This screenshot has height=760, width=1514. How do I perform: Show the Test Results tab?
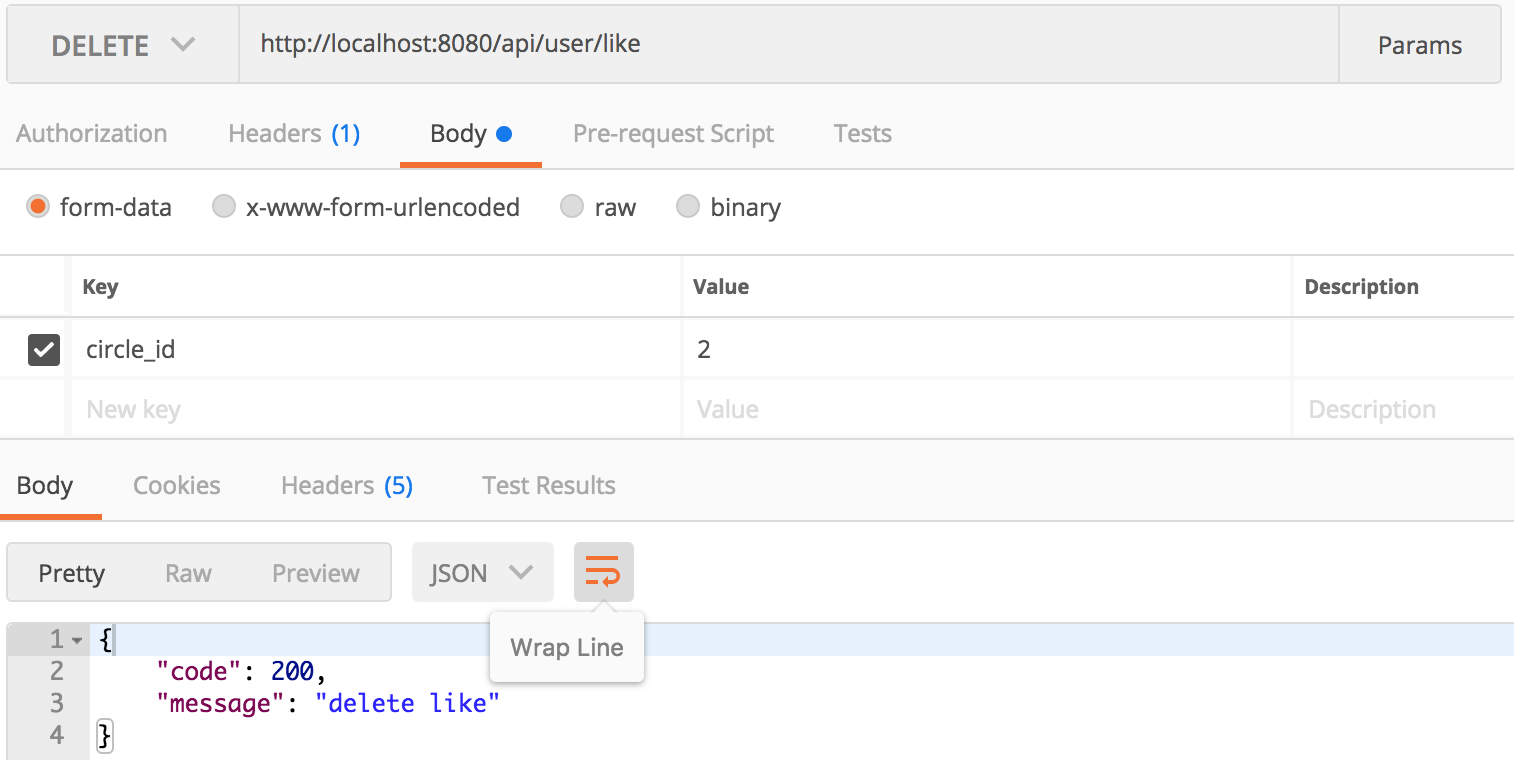[548, 486]
